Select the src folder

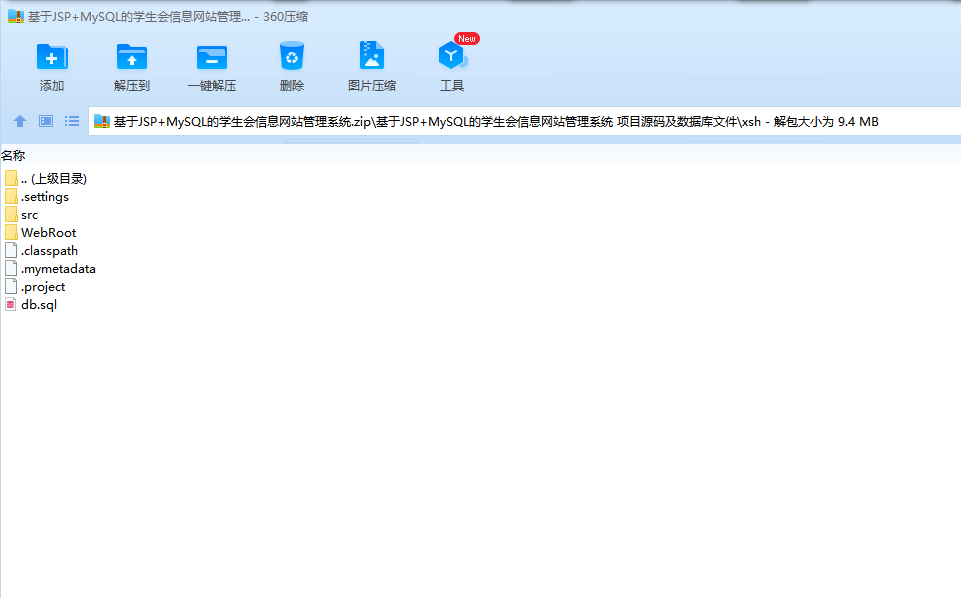coord(29,215)
